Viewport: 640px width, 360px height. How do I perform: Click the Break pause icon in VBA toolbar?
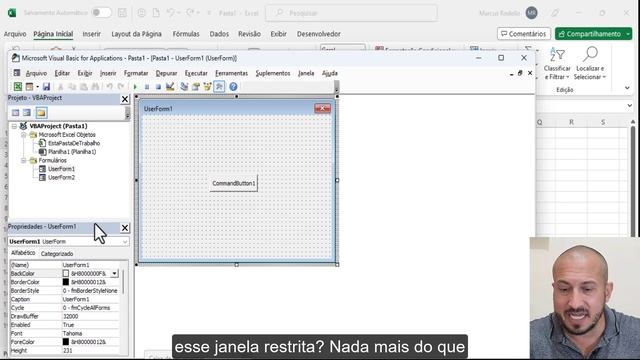[x=147, y=87]
